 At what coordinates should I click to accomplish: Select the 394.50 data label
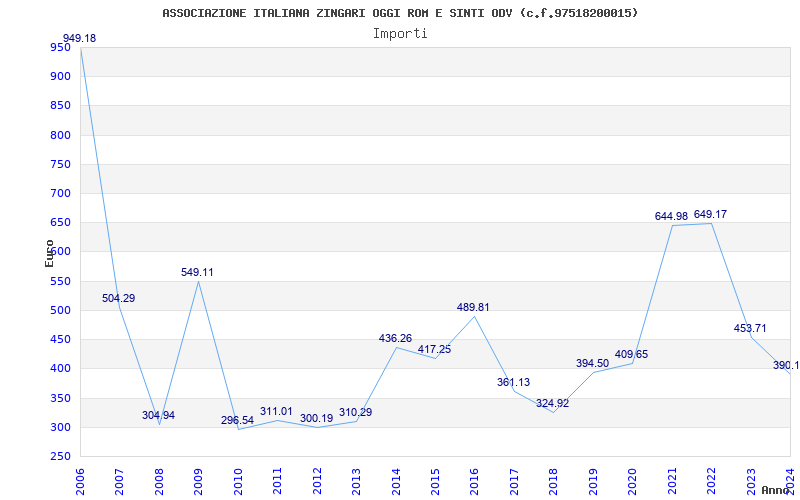(x=592, y=363)
